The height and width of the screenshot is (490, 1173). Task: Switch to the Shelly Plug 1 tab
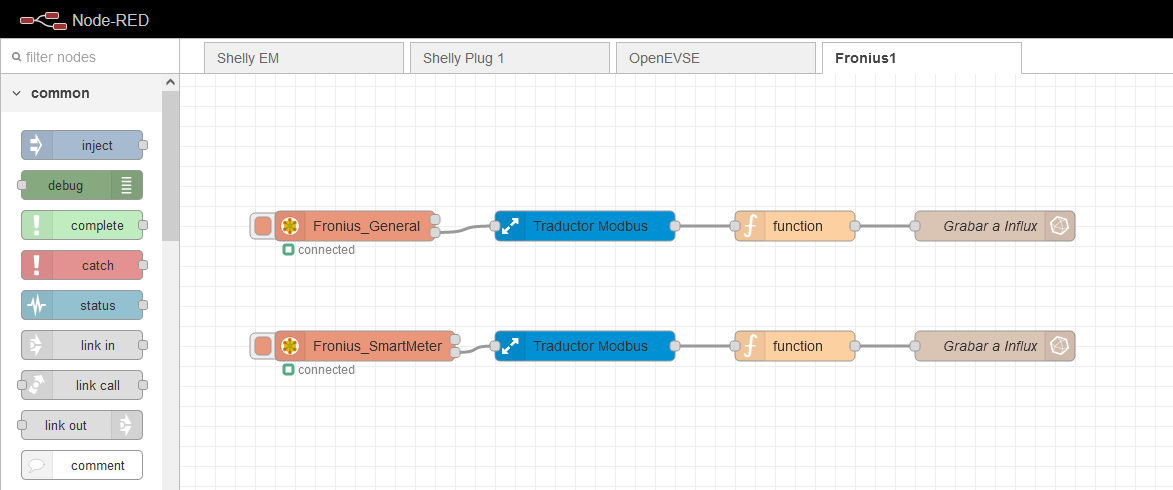(510, 58)
